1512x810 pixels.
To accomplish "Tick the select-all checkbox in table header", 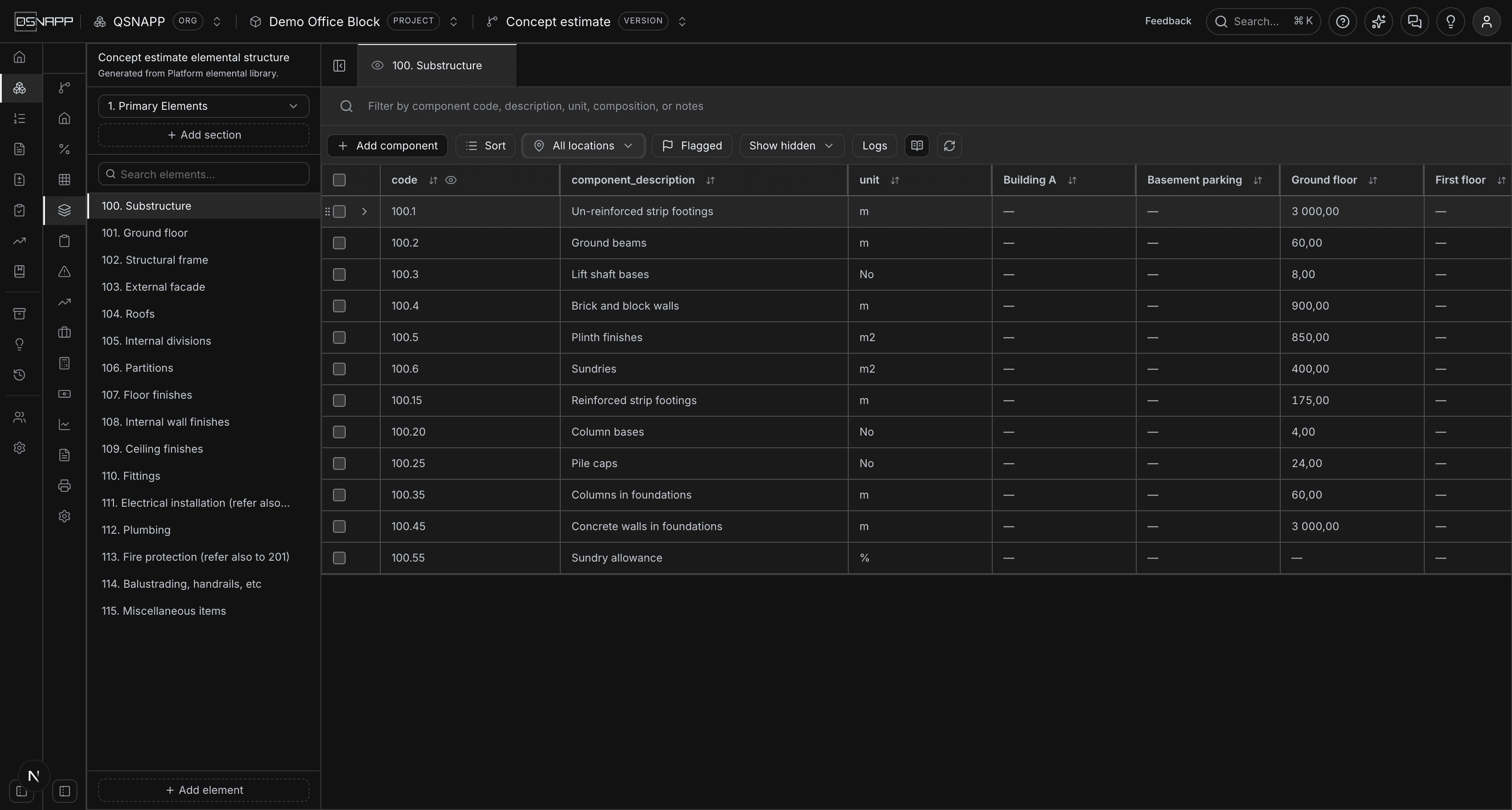I will pyautogui.click(x=339, y=180).
